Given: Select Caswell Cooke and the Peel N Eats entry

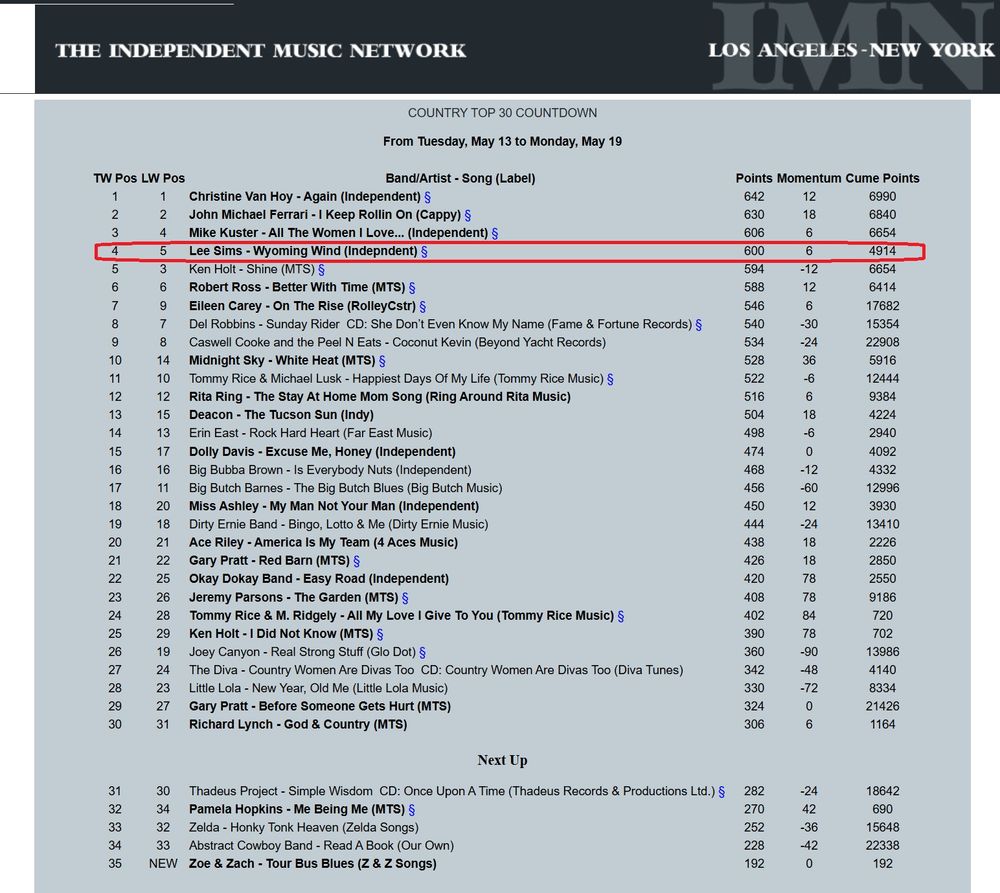Looking at the screenshot, I should 397,343.
